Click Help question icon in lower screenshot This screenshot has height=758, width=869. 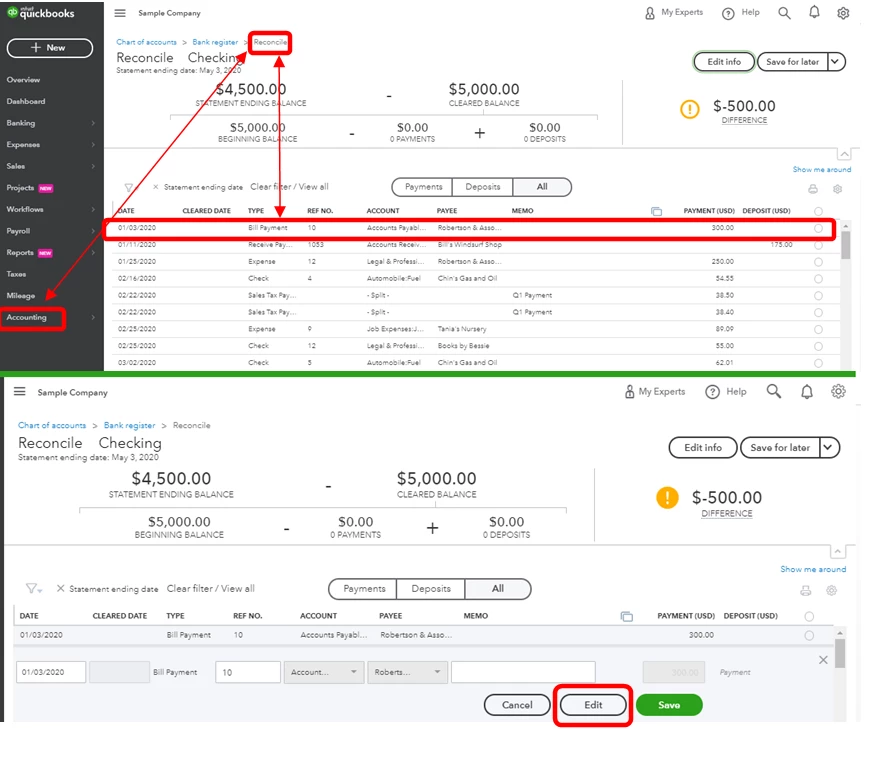pos(712,392)
